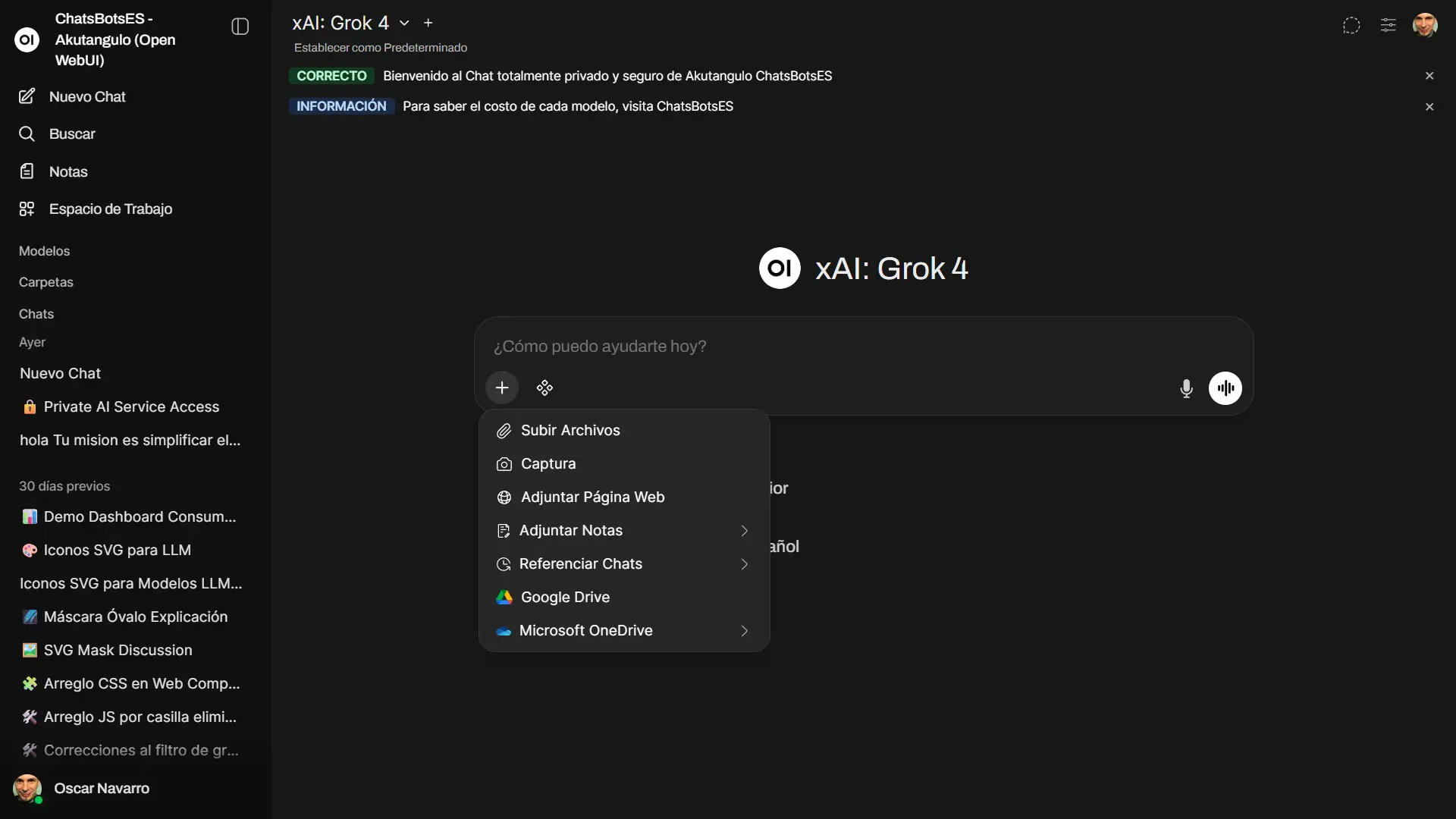Open integrations icon next to the plus button
The width and height of the screenshot is (1456, 819).
tap(544, 388)
